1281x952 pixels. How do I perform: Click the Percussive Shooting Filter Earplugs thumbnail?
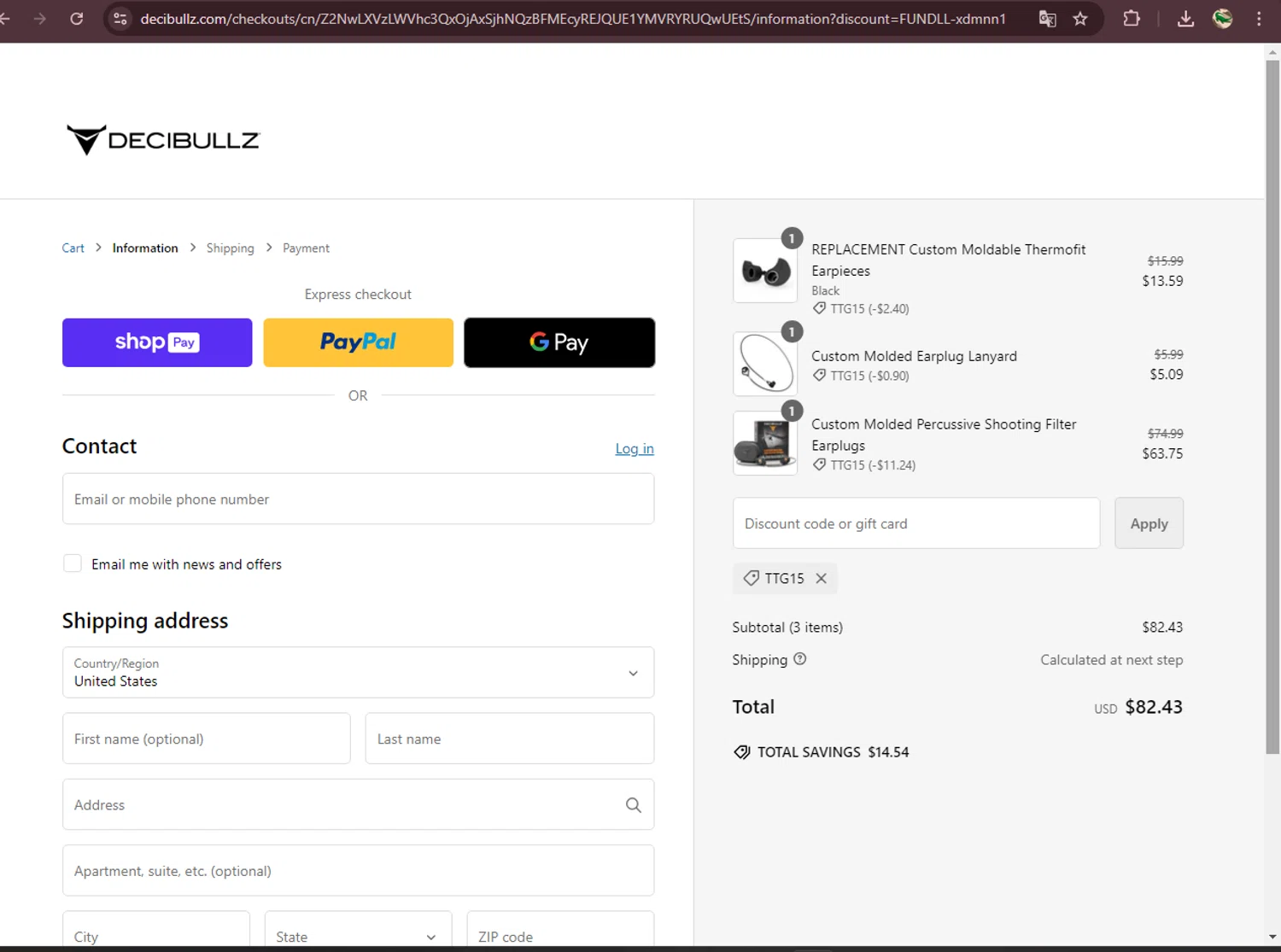tap(765, 443)
